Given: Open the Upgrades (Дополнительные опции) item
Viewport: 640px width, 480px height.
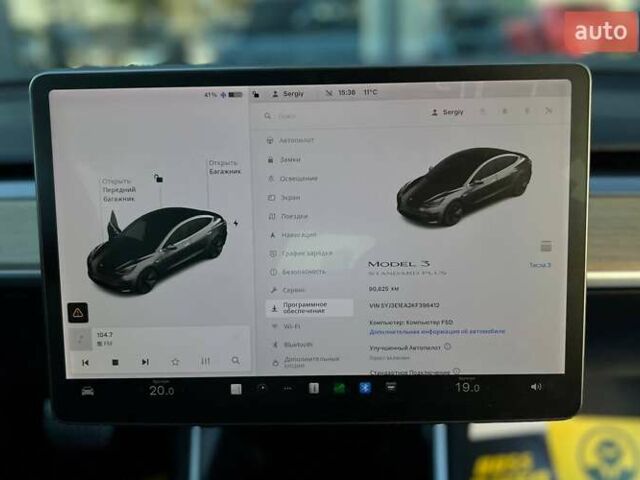Looking at the screenshot, I should tap(307, 362).
